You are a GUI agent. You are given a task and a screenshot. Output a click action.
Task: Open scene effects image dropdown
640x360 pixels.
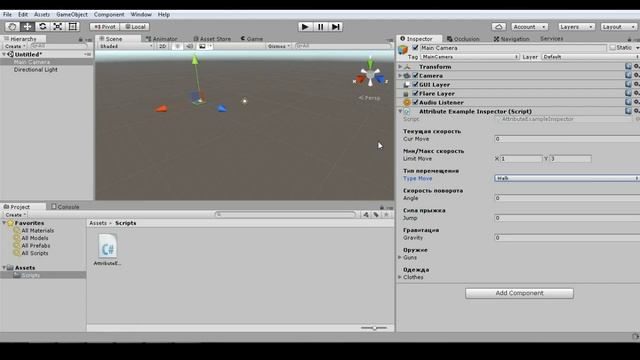[205, 46]
